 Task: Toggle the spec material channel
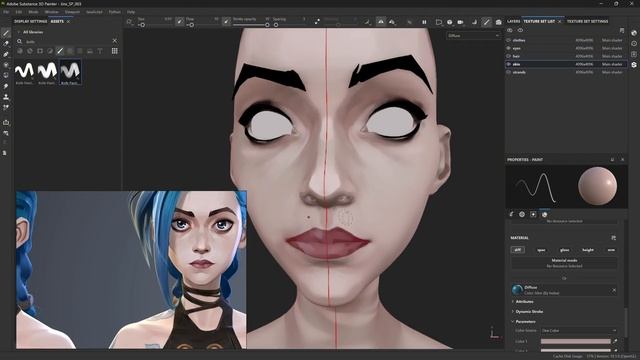click(541, 250)
